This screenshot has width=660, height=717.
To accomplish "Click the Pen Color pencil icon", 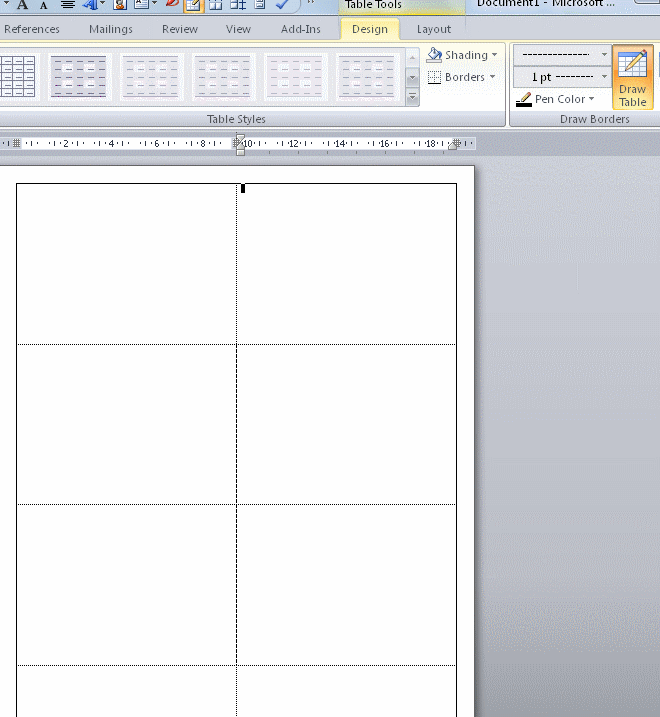I will (524, 99).
